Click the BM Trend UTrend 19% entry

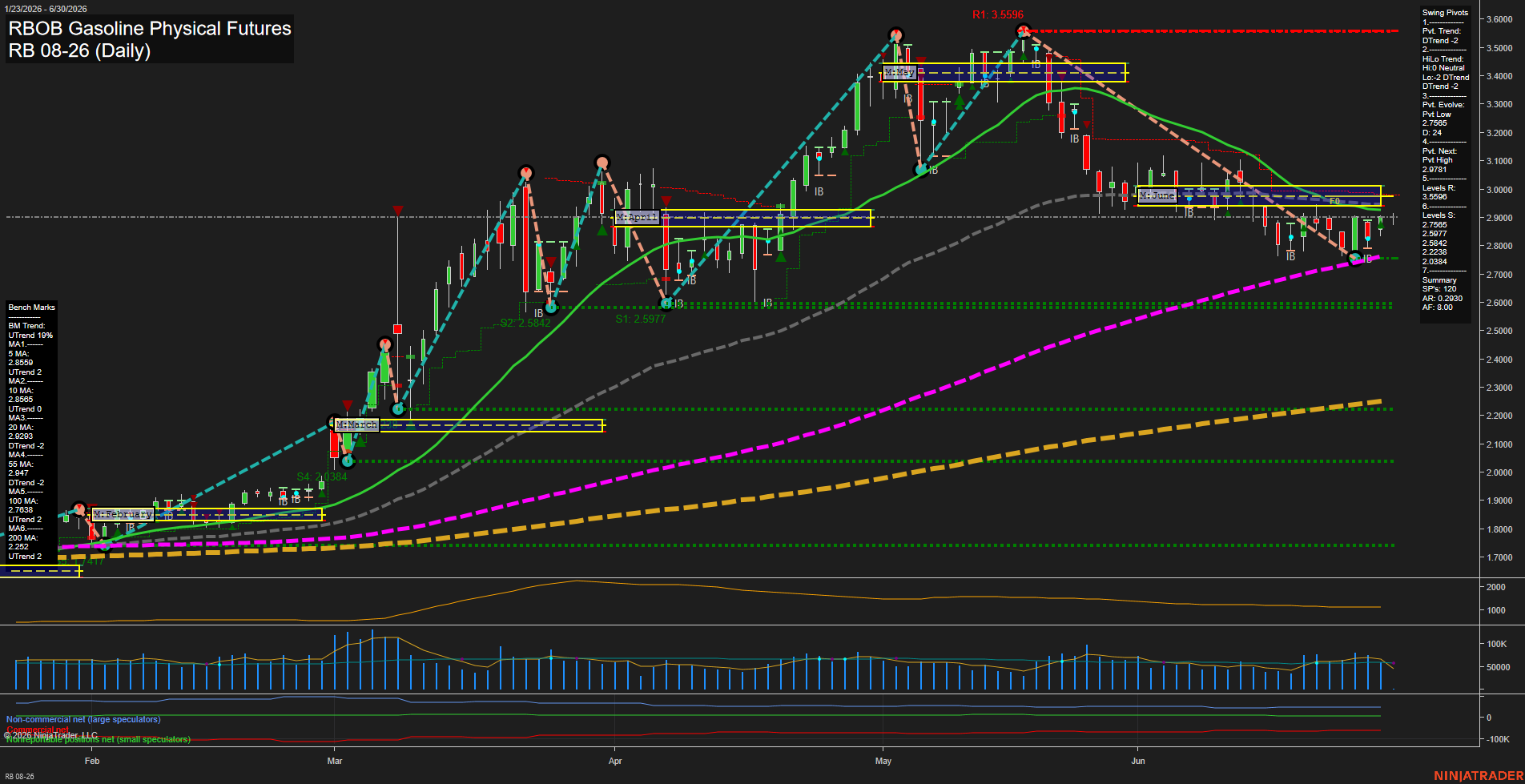[x=30, y=331]
